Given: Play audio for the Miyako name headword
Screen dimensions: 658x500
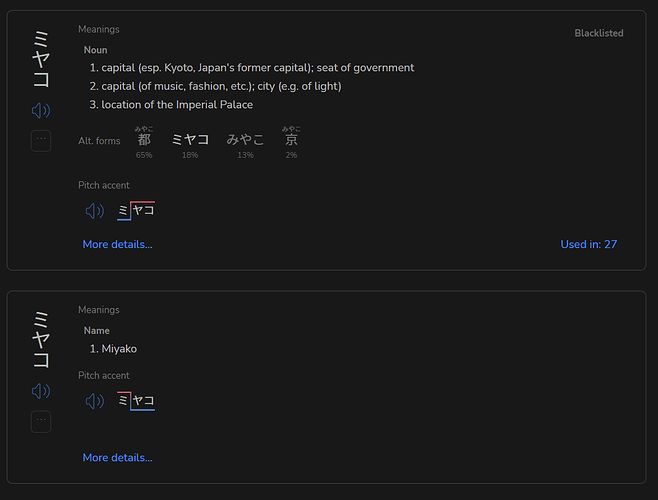Looking at the screenshot, I should [41, 391].
